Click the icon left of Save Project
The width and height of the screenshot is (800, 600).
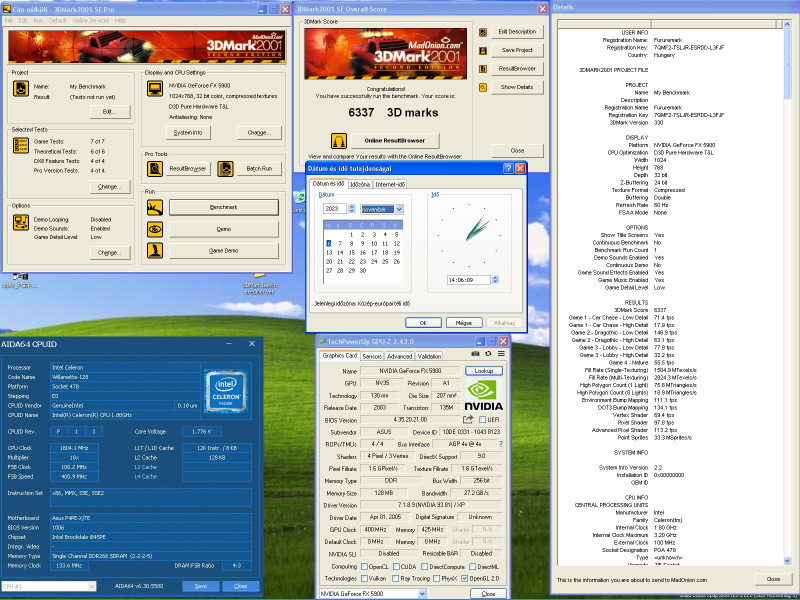click(x=483, y=51)
